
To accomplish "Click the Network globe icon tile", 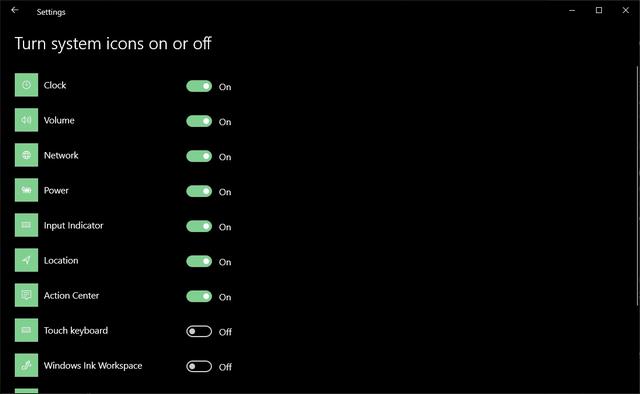I will pyautogui.click(x=27, y=155).
